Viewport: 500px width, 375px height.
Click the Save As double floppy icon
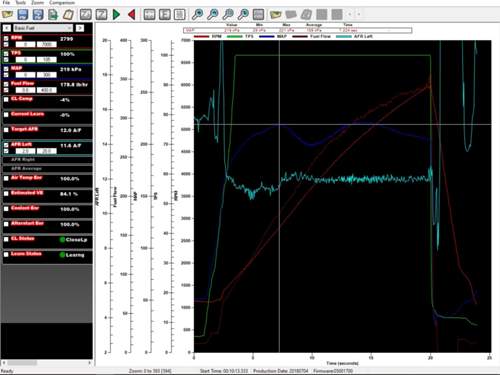click(38, 14)
